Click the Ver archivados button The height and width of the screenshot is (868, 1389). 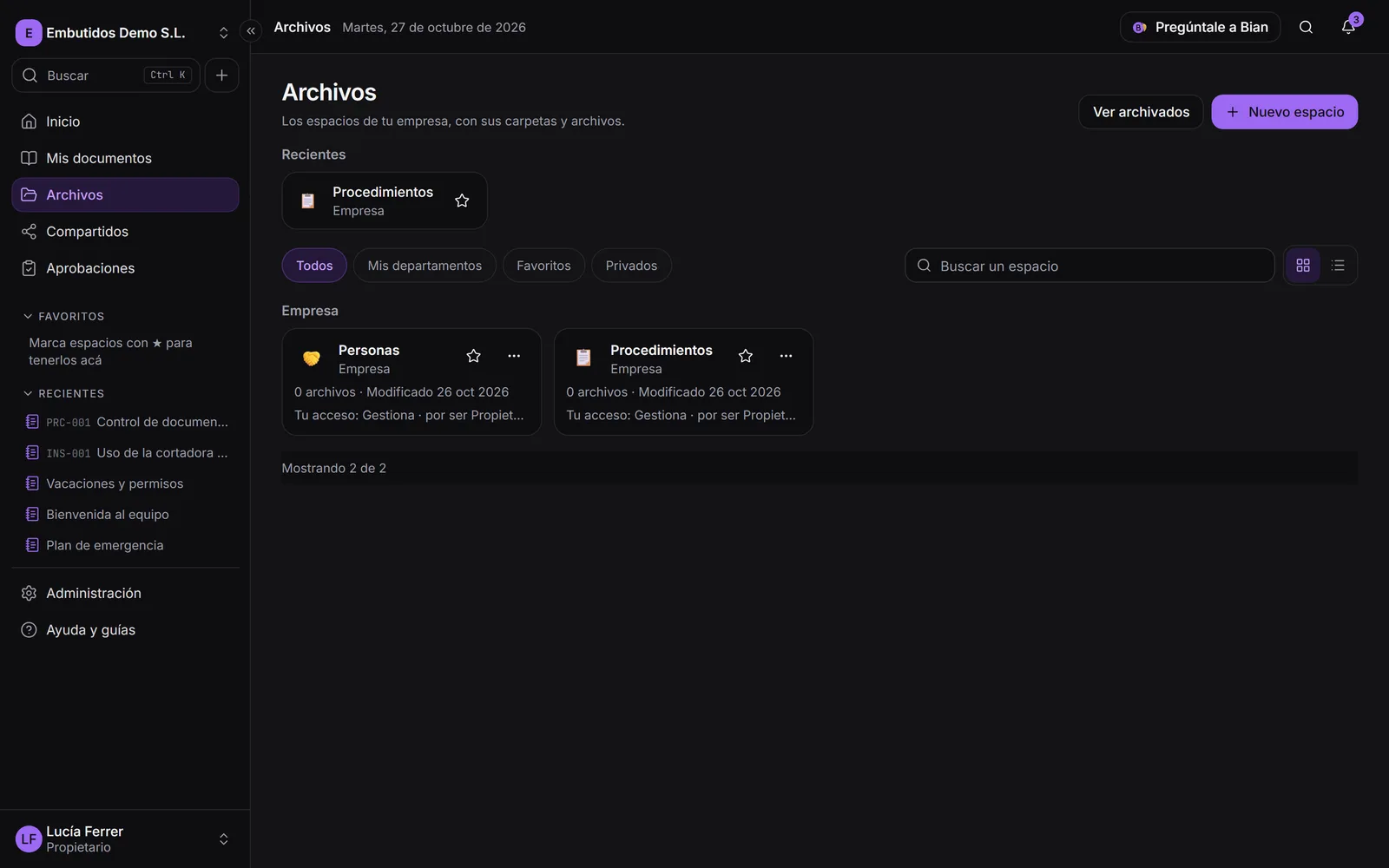click(x=1141, y=112)
